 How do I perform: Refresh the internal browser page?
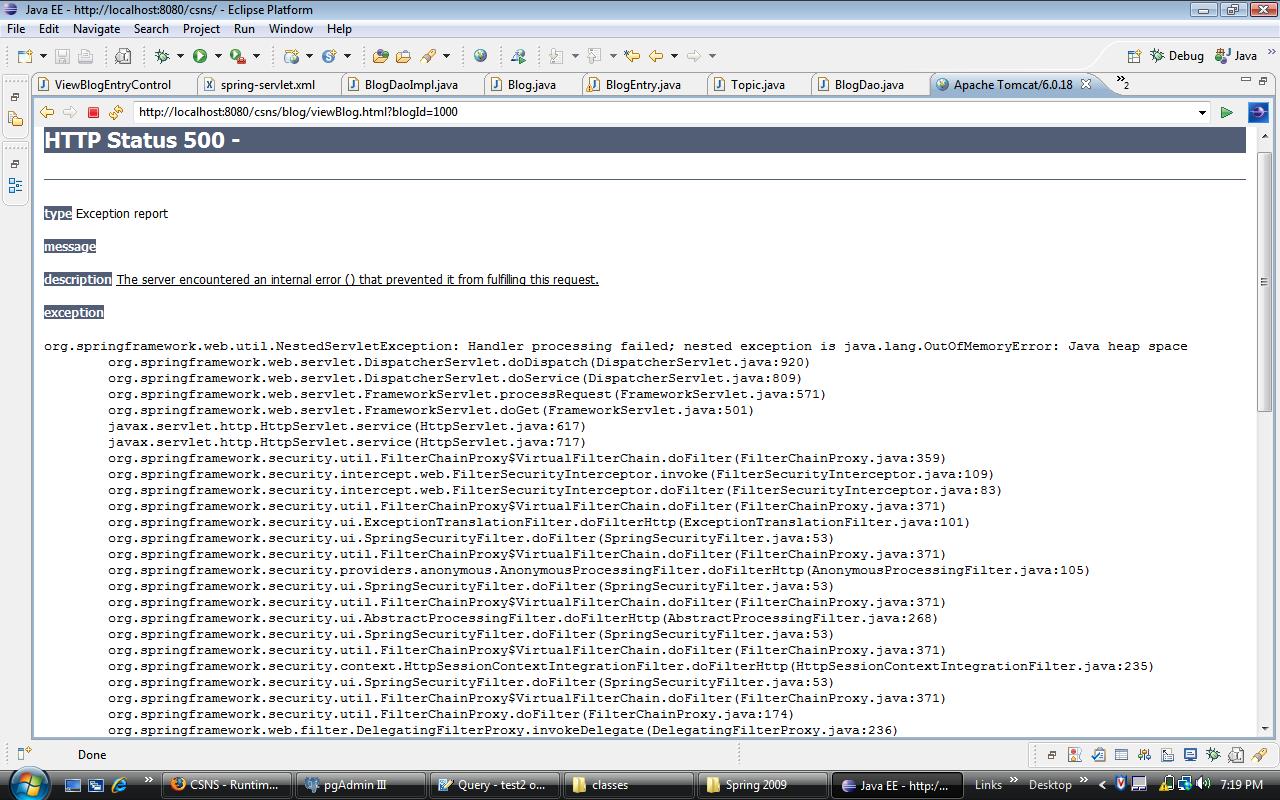[116, 113]
